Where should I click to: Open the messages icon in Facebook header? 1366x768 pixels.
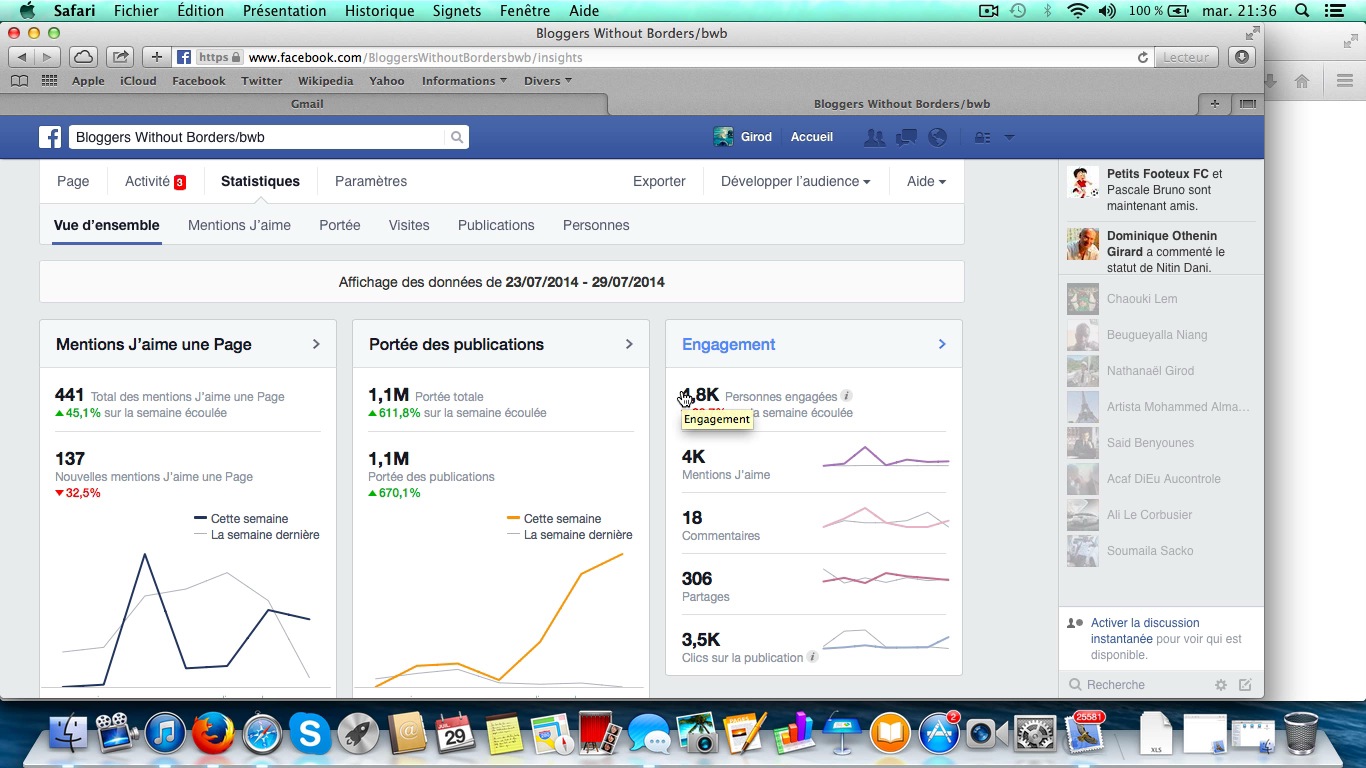pos(906,138)
